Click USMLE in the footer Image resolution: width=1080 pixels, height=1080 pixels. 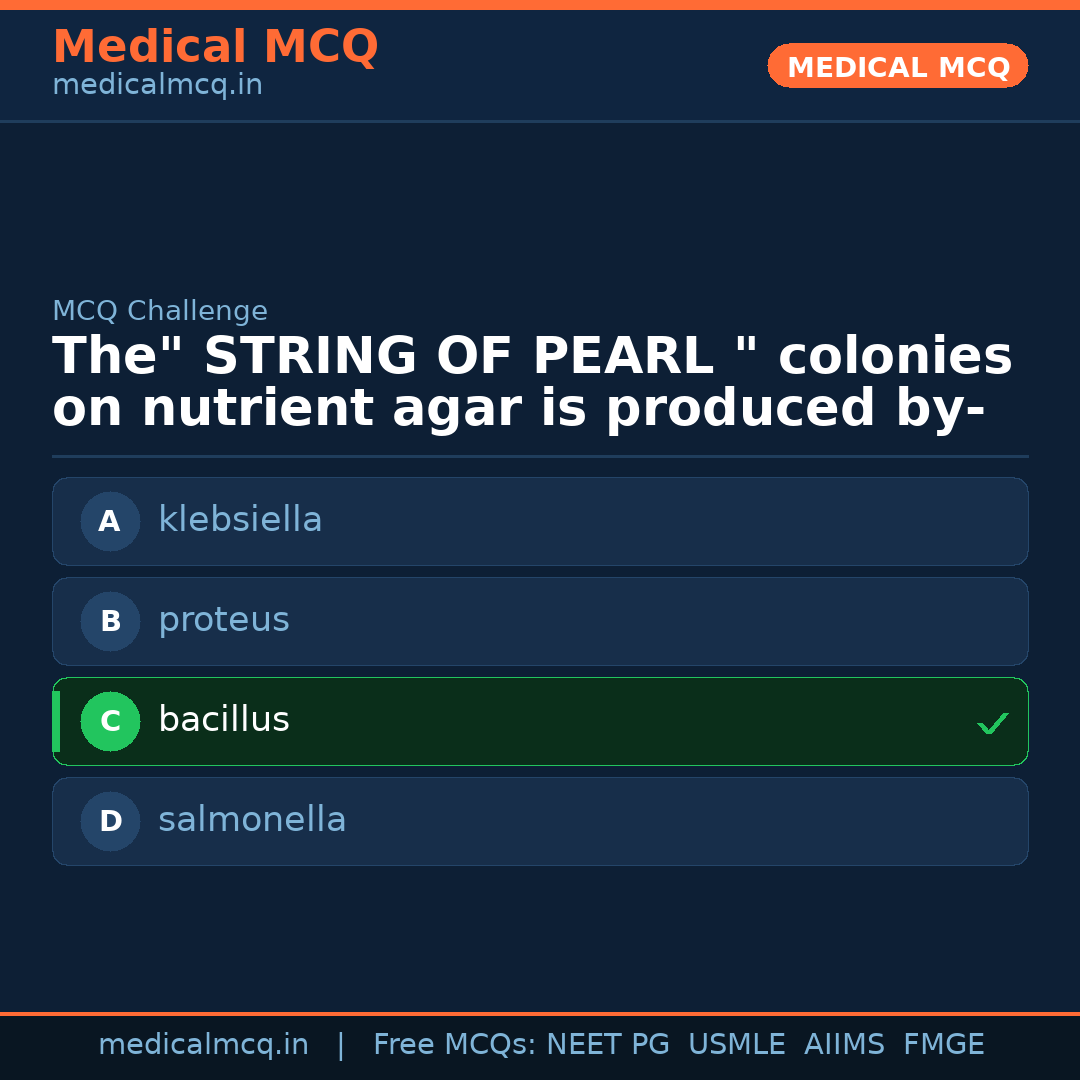click(x=736, y=1045)
